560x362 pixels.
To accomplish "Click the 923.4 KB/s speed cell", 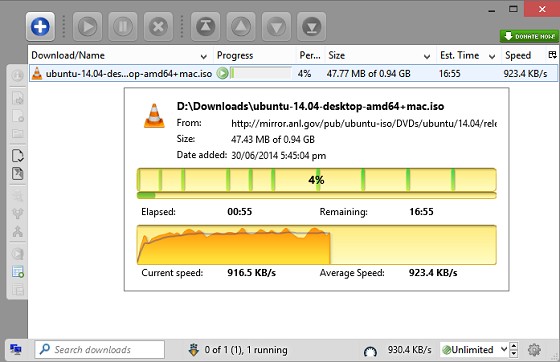I will (525, 74).
